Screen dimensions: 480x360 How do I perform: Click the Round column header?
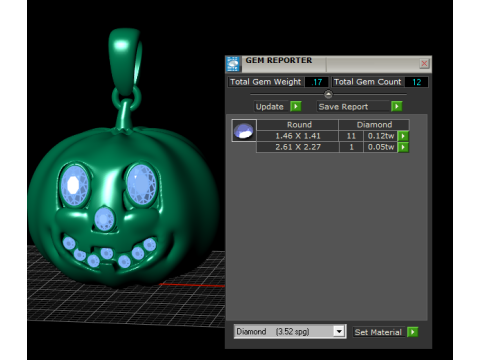point(298,125)
